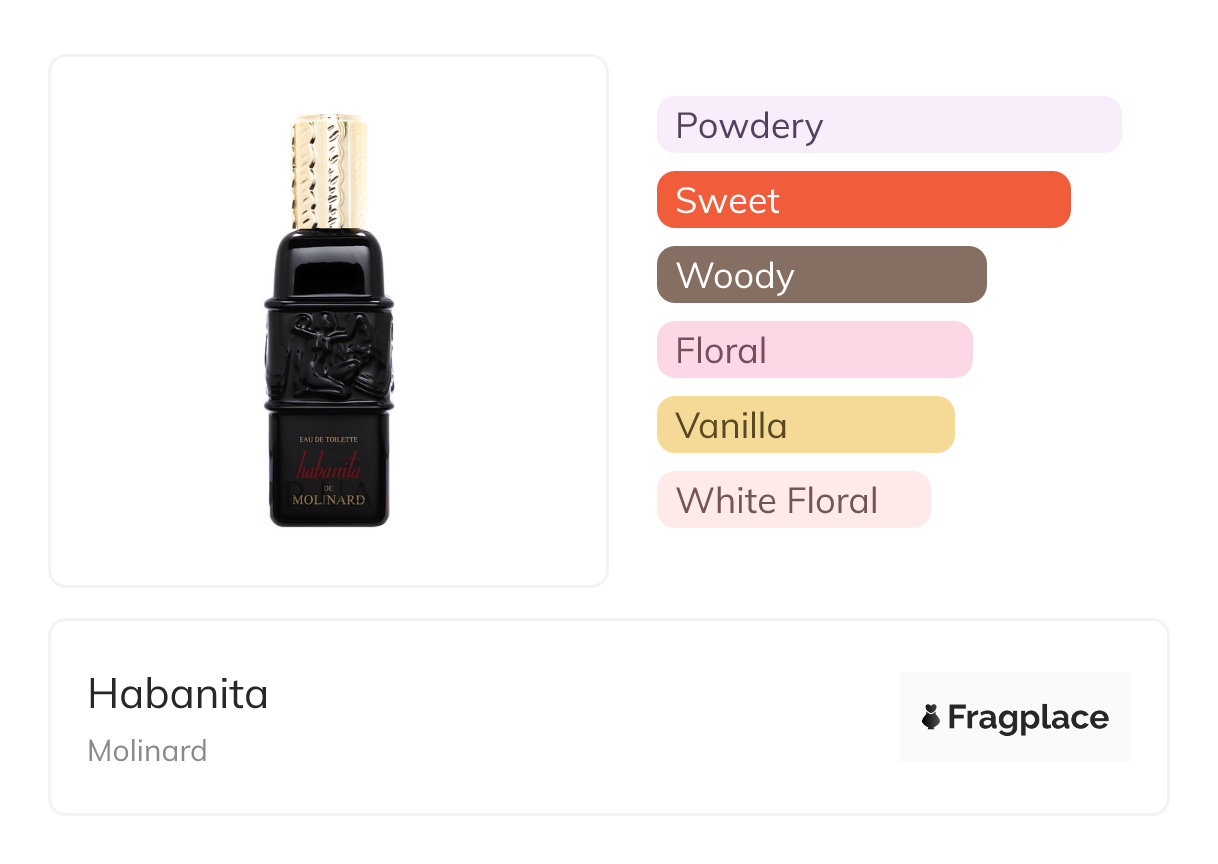This screenshot has height=864, width=1218.
Task: Click the Fragplace pear-shaped logo icon
Action: pos(931,717)
